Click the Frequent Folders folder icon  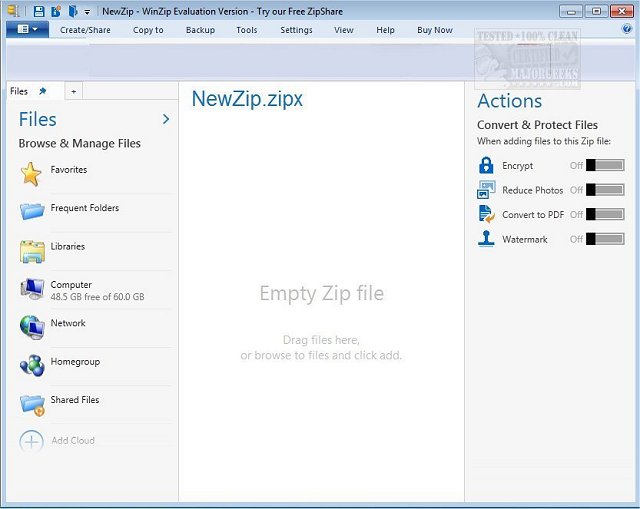click(32, 211)
